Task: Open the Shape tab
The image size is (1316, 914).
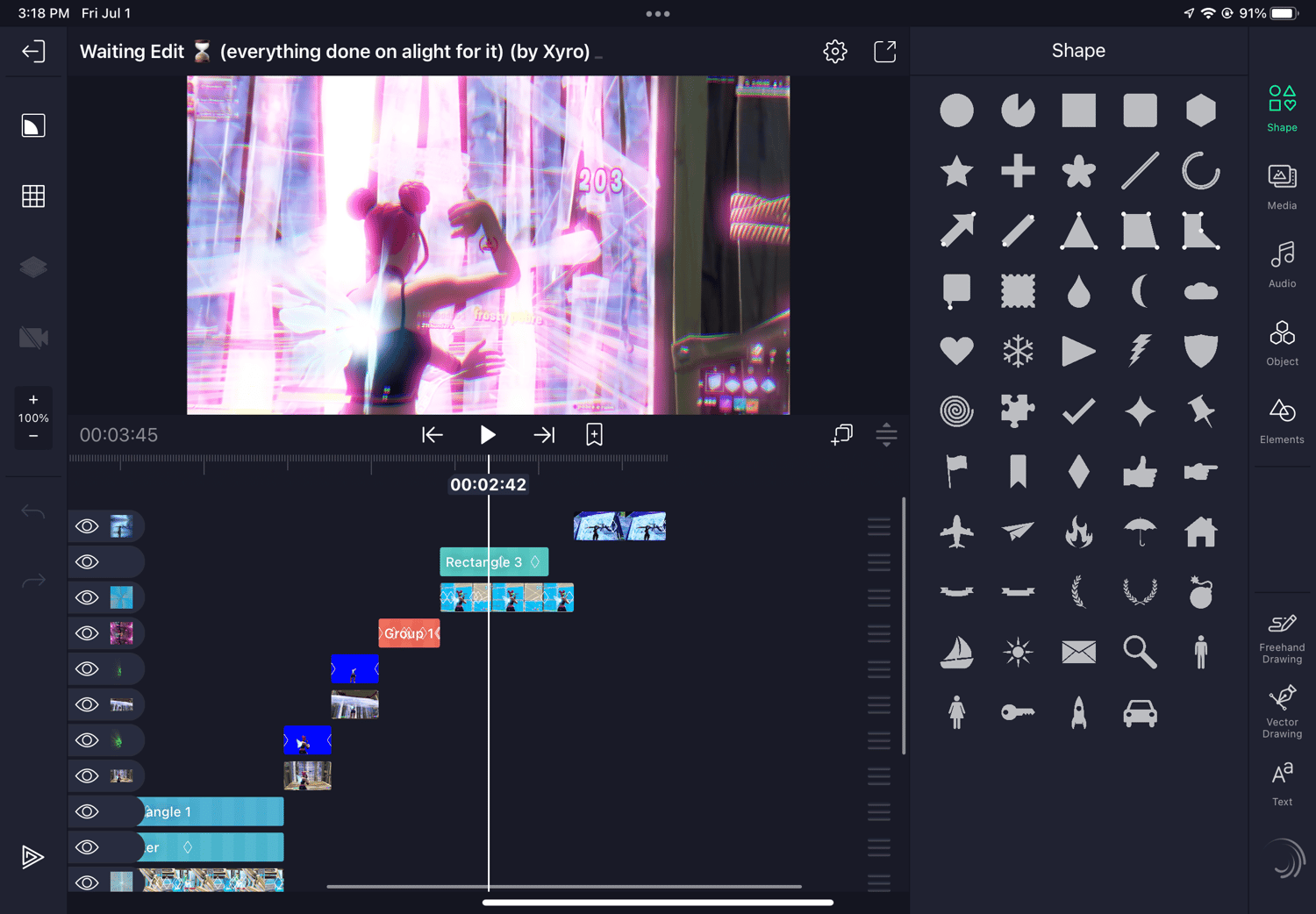Action: tap(1282, 109)
